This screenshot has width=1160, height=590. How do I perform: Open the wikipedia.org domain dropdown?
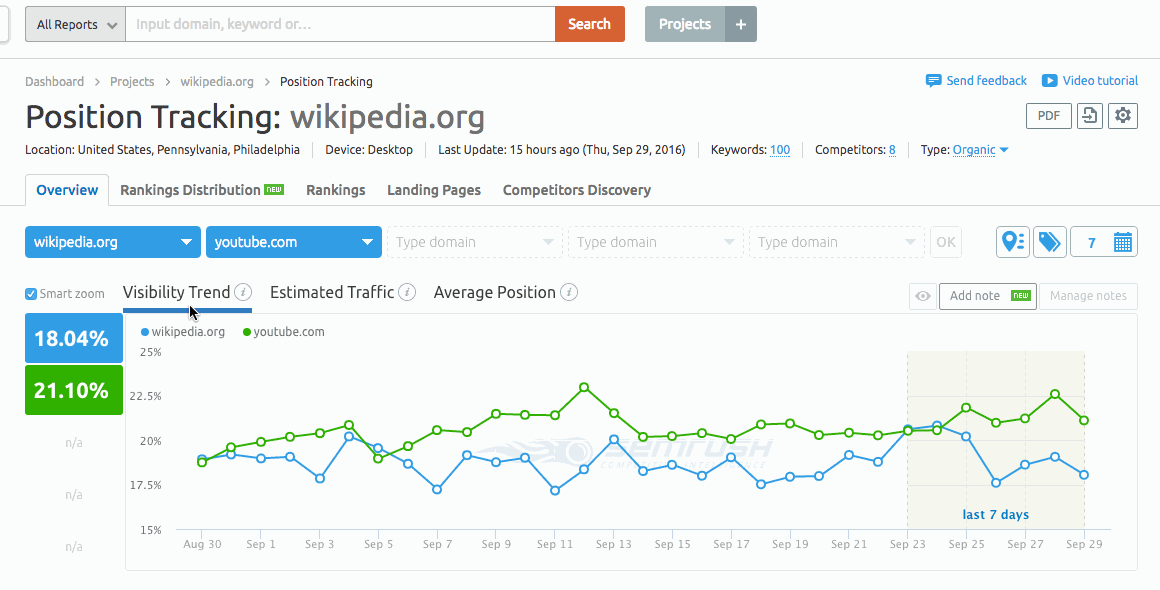pos(112,242)
